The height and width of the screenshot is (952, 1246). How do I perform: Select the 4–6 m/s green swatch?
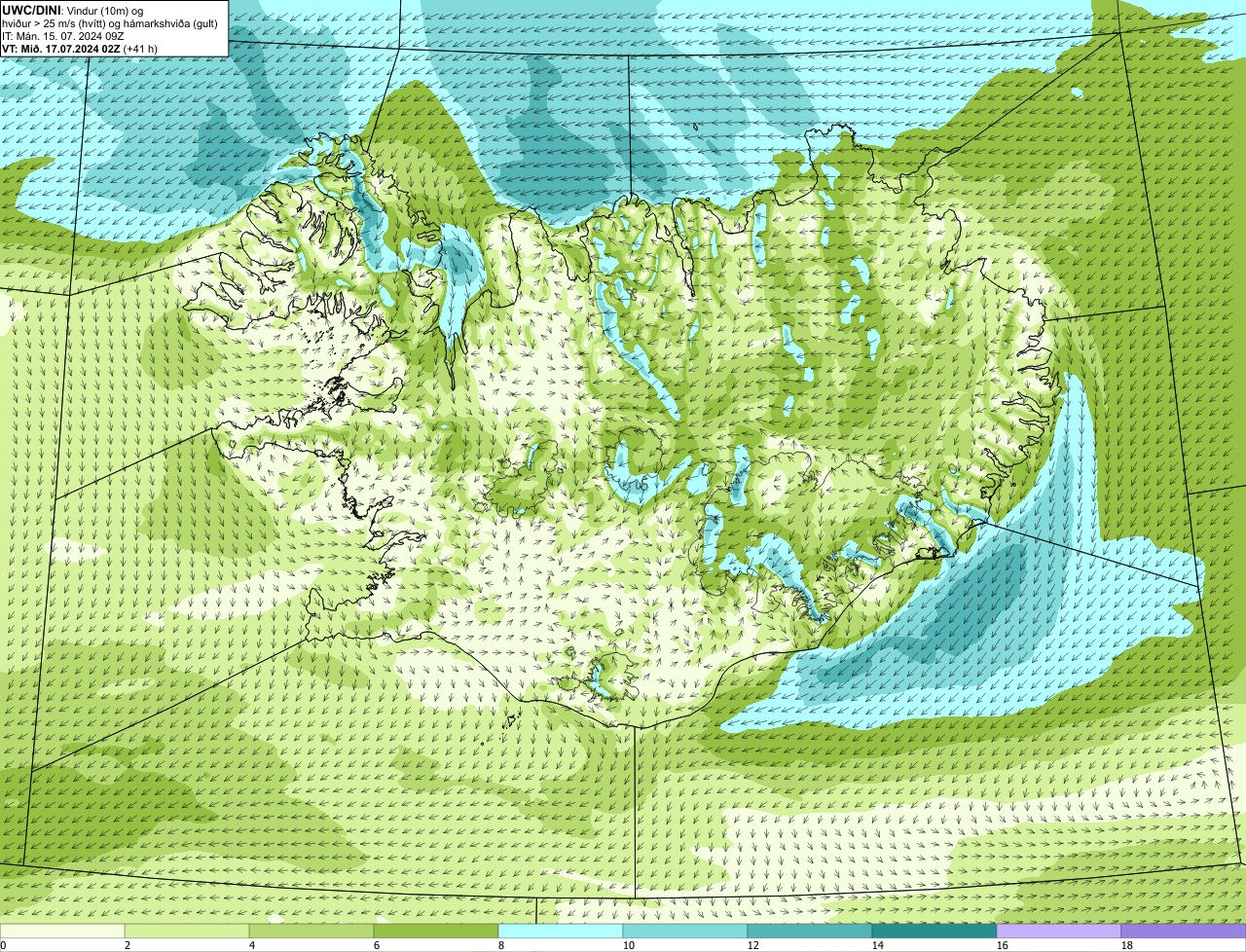pyautogui.click(x=311, y=931)
